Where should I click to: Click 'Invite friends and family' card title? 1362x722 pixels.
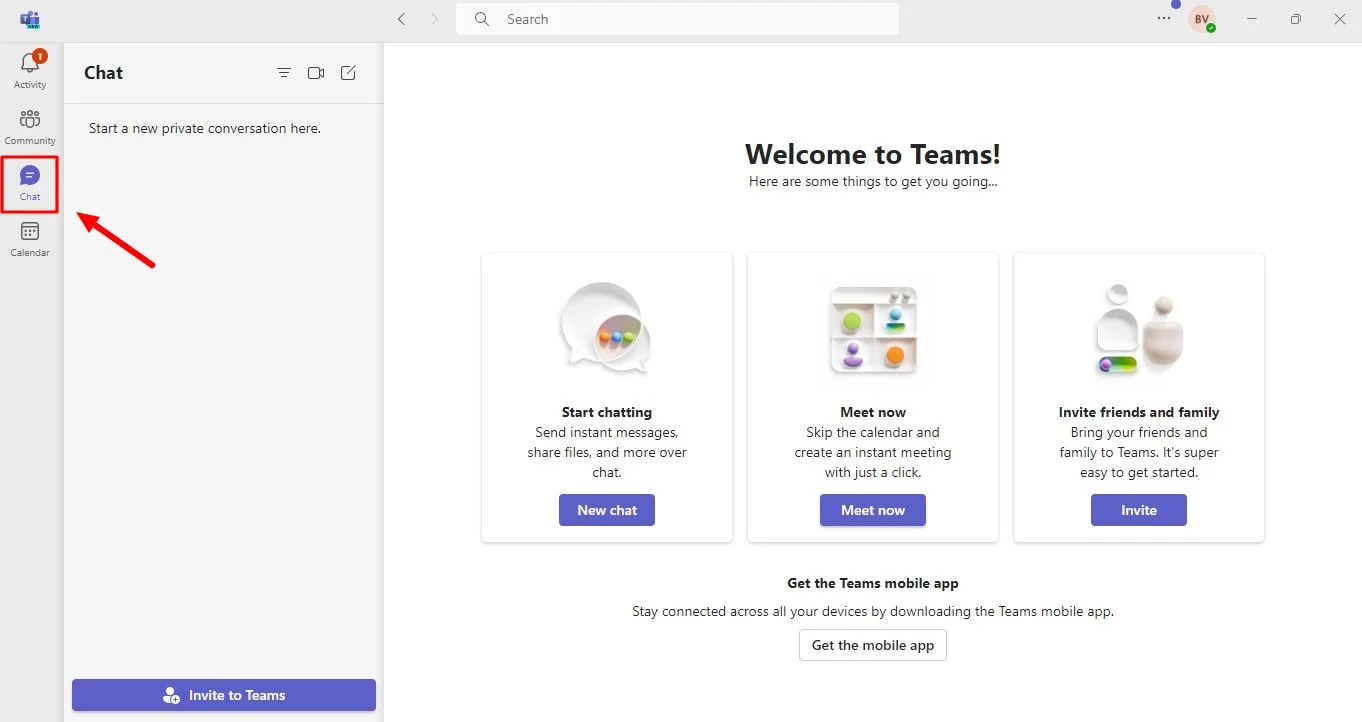tap(1139, 412)
